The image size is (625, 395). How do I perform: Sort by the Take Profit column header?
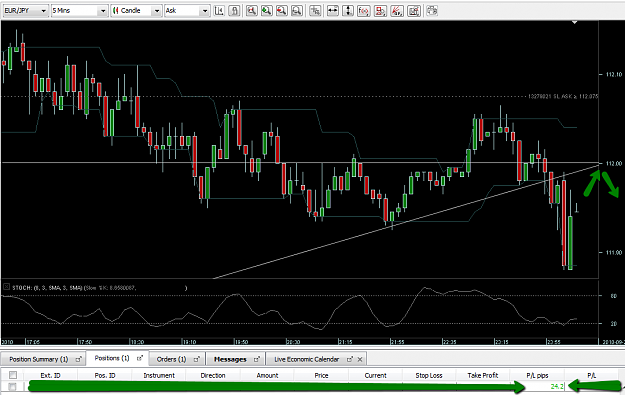[x=483, y=375]
